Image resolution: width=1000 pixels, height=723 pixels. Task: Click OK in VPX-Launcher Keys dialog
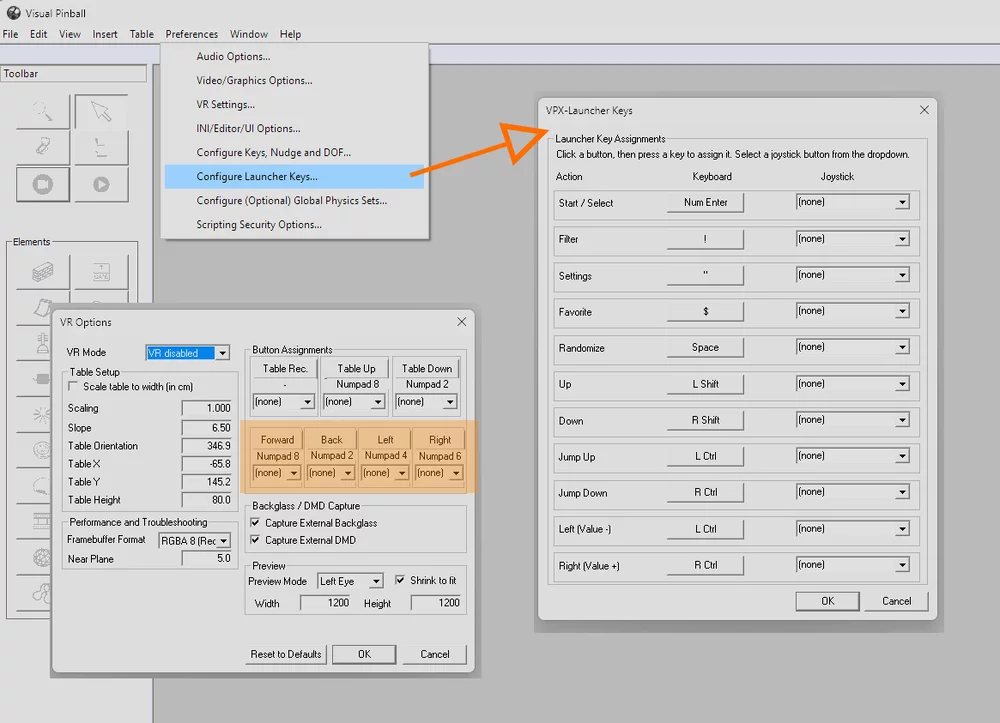click(828, 601)
